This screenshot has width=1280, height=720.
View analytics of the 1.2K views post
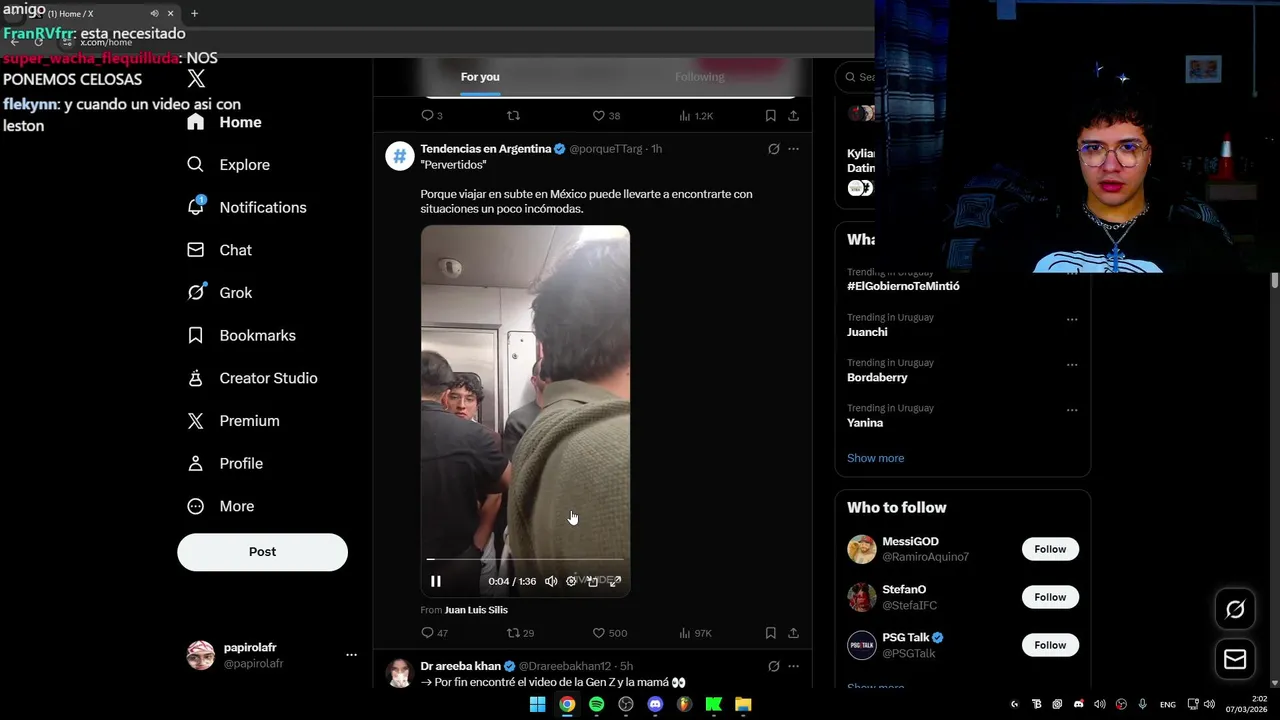coord(695,116)
